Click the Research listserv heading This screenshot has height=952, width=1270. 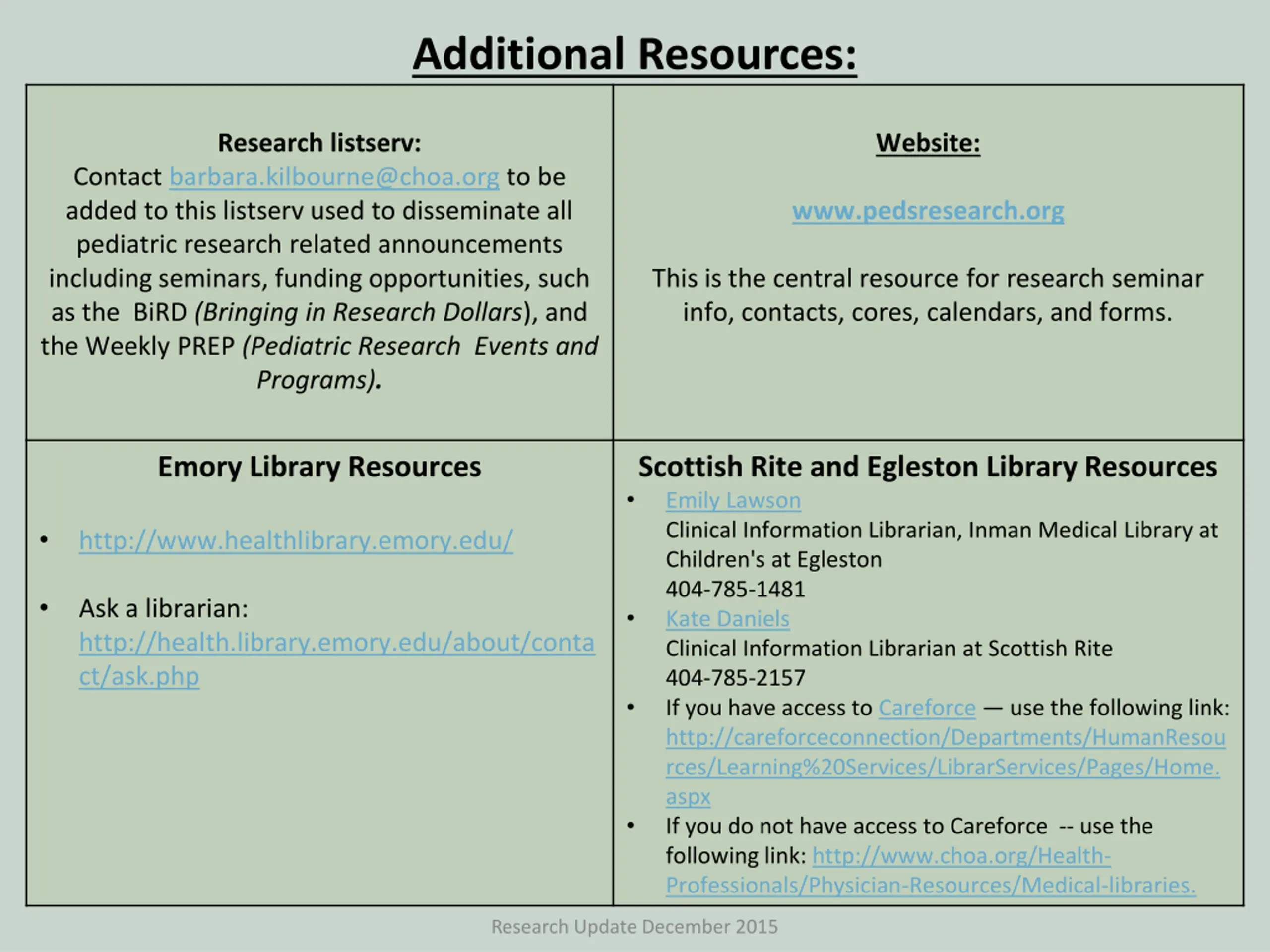click(319, 143)
